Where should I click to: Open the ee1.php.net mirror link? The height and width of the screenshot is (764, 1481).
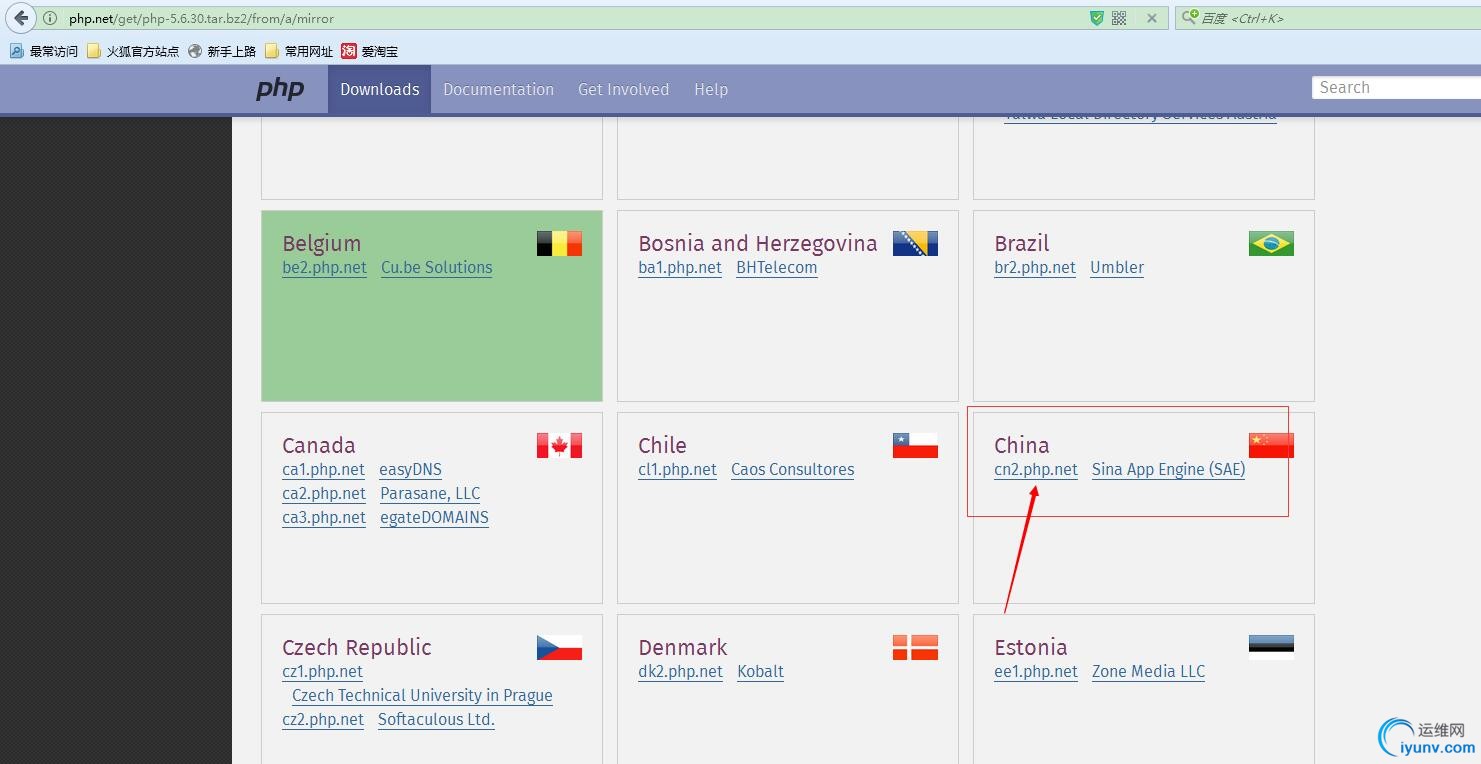[1036, 672]
